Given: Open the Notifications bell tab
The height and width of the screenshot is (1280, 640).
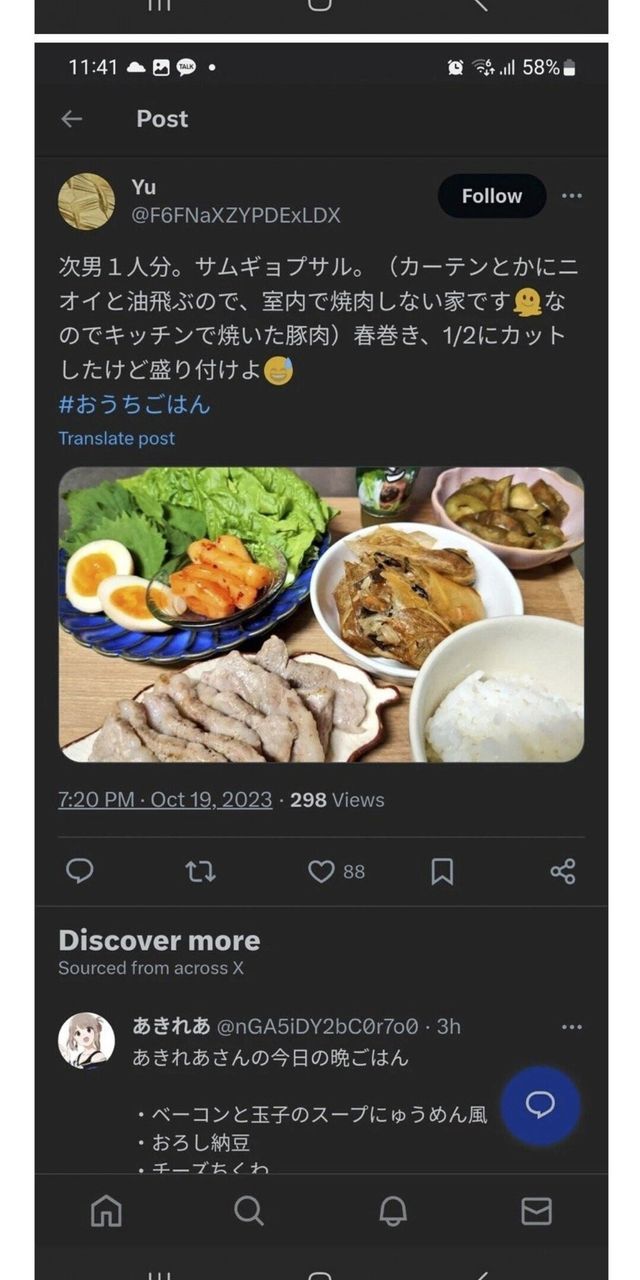Looking at the screenshot, I should [x=393, y=1211].
